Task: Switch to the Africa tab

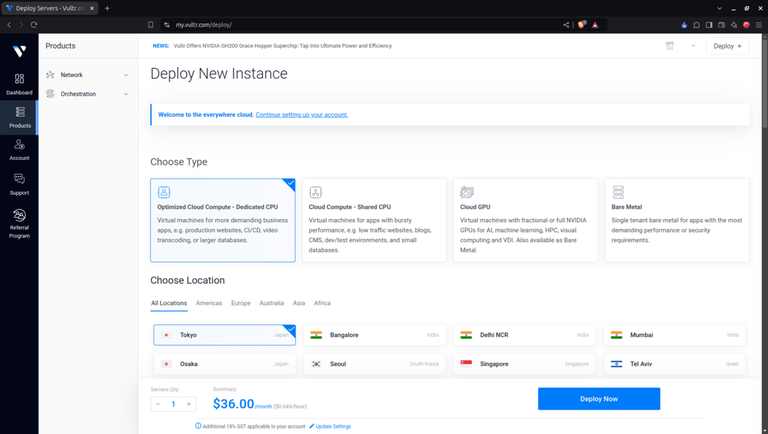Action: pos(322,303)
